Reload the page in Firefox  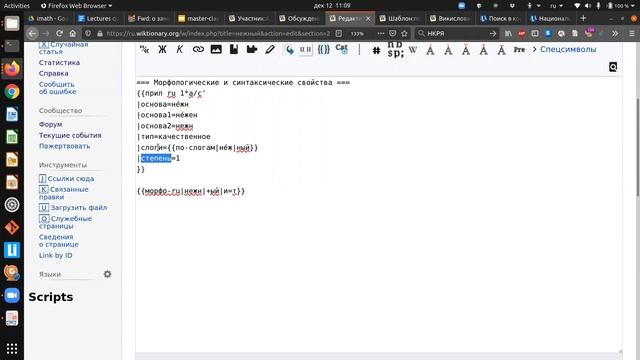[x=60, y=33]
